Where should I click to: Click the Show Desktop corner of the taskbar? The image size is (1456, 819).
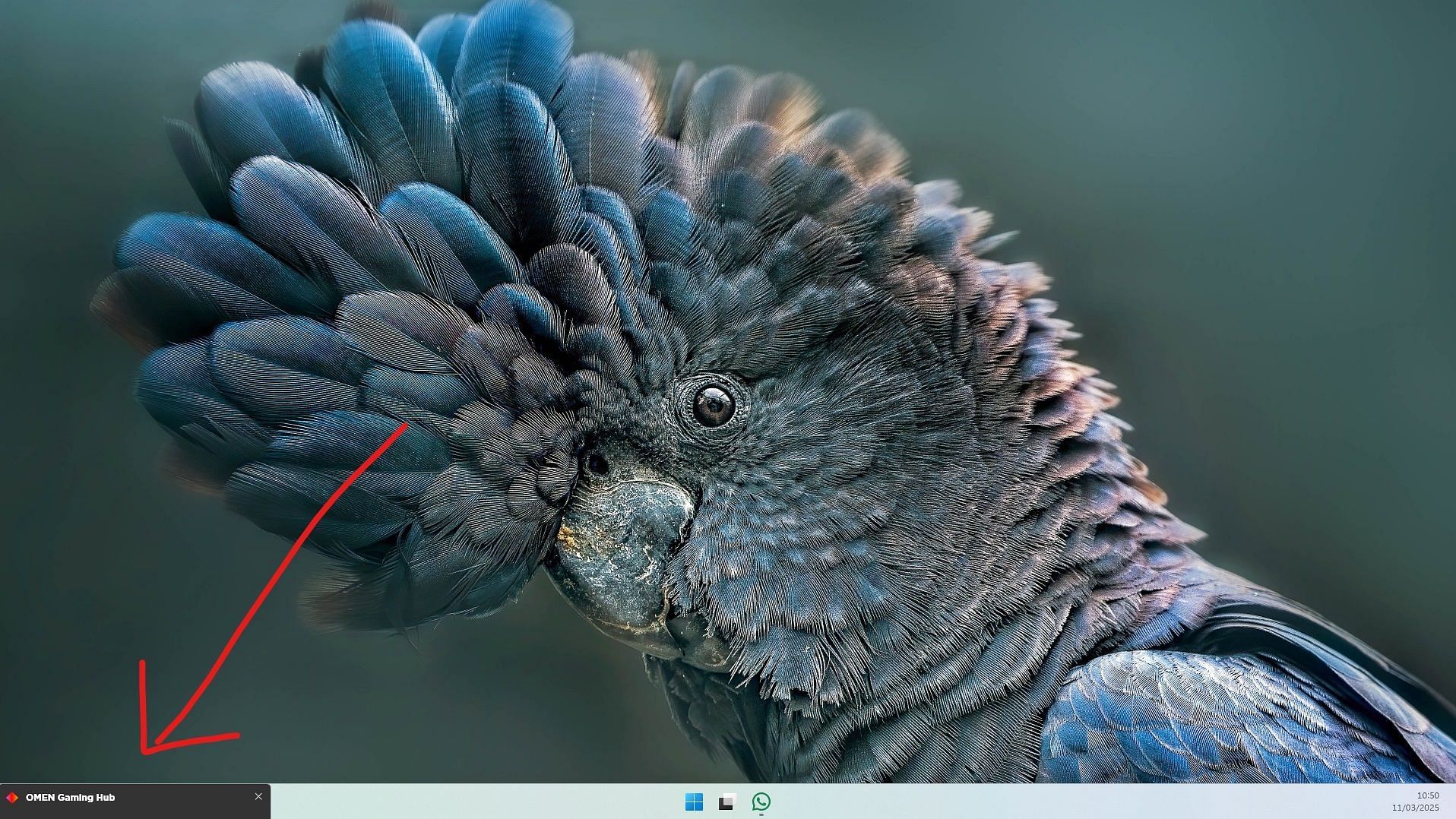[1452, 802]
